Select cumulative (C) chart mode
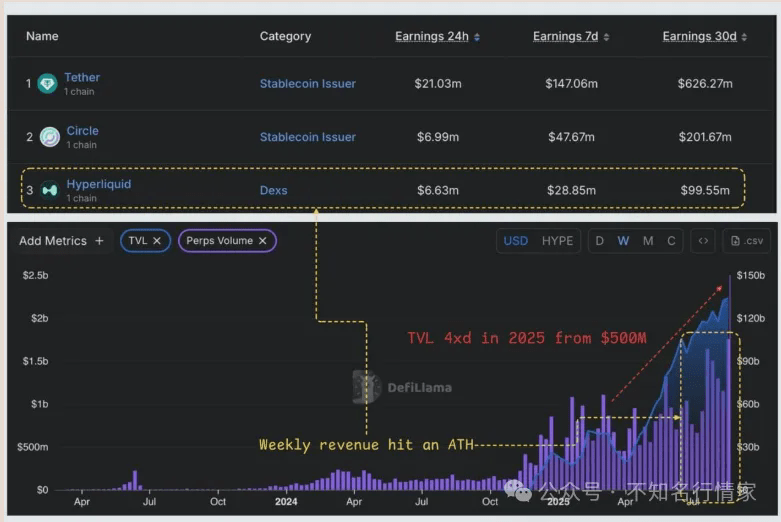This screenshot has height=522, width=781. [671, 241]
